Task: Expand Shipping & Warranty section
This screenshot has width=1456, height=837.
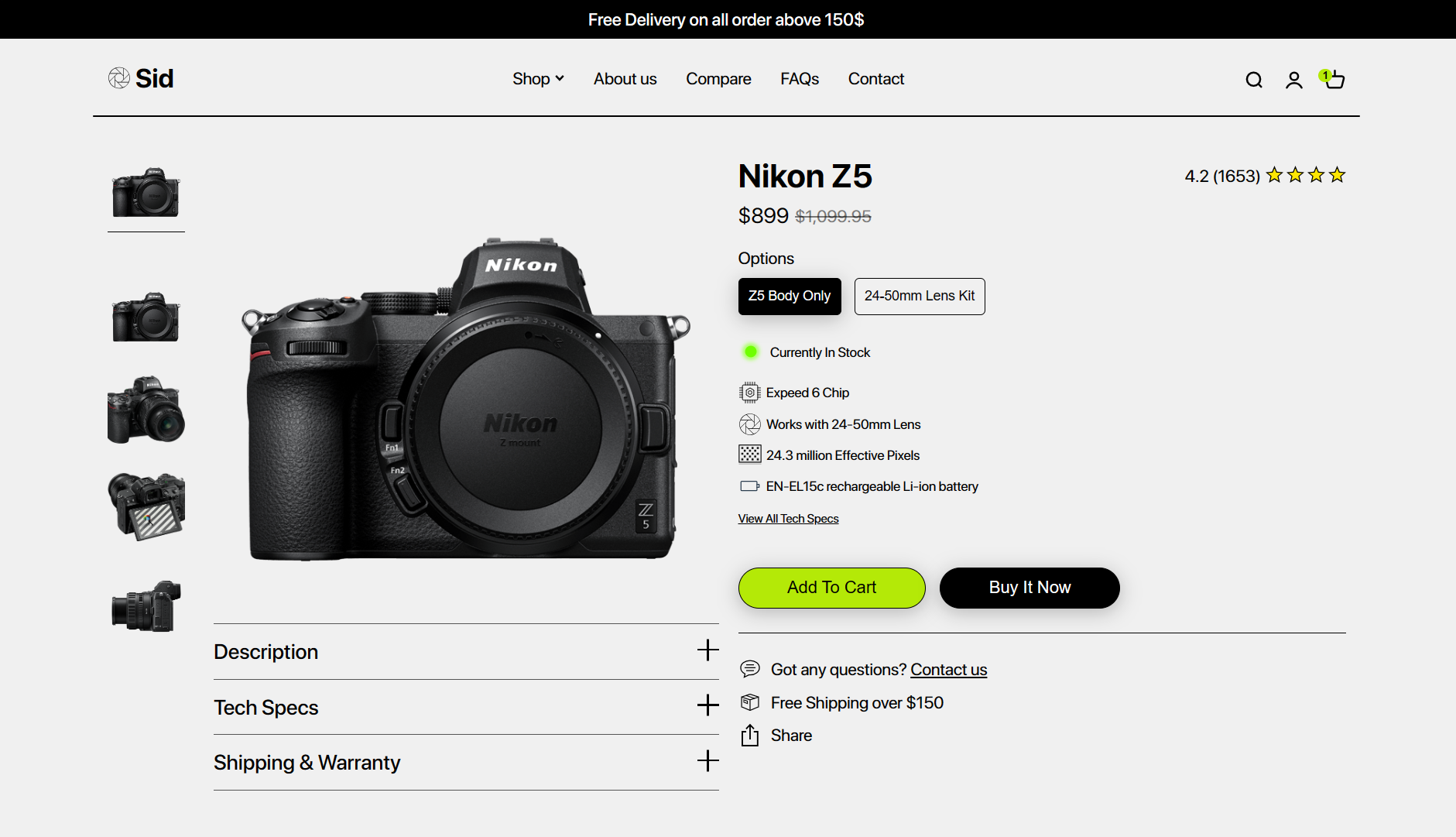Action: coord(465,763)
